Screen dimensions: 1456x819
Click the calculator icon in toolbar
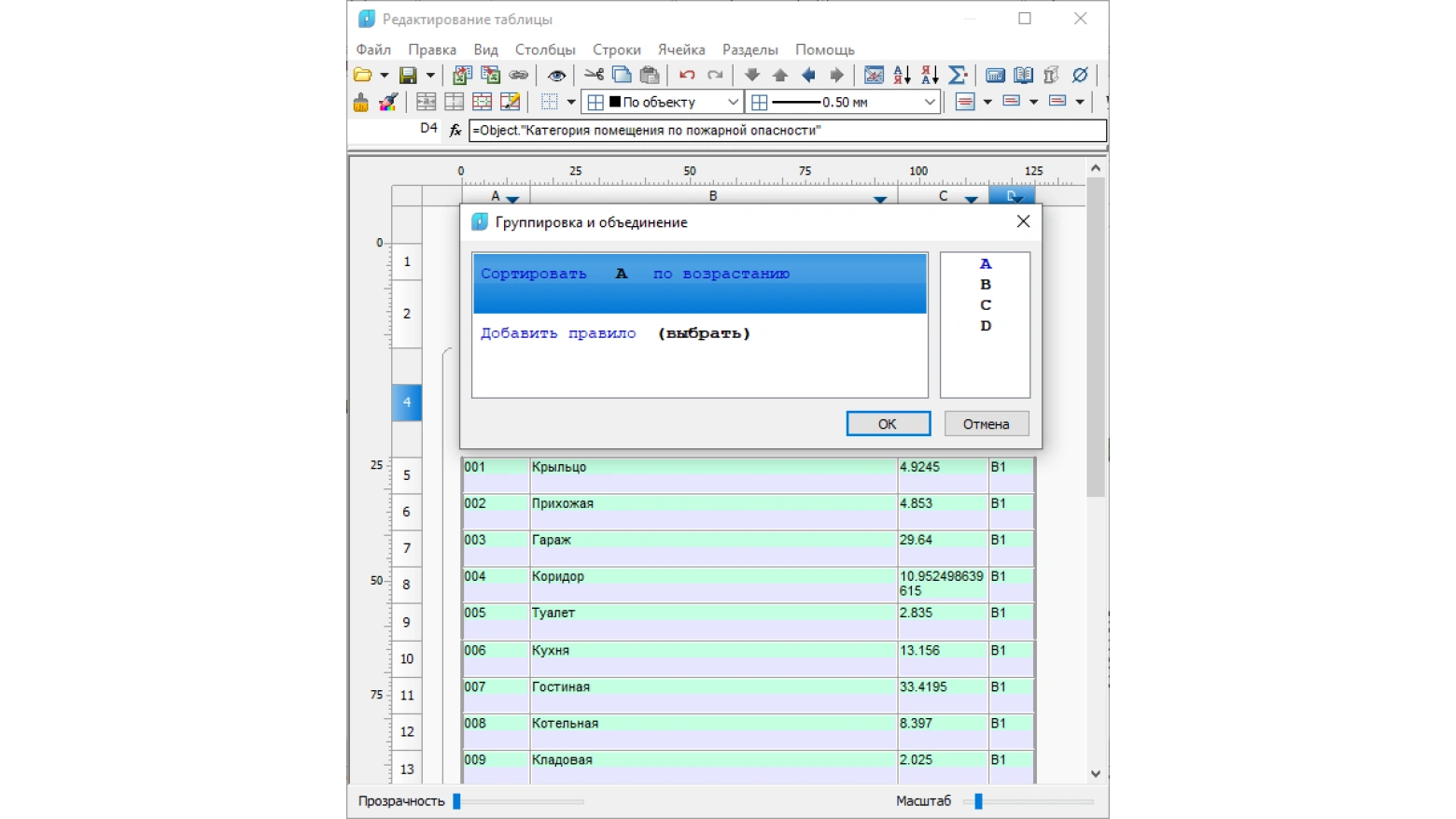pos(995,76)
